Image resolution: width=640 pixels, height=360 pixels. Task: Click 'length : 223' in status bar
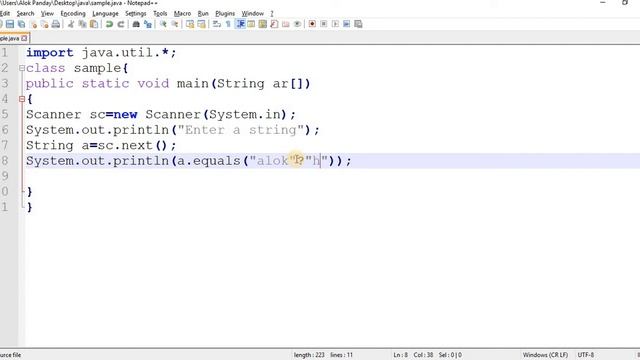309,355
